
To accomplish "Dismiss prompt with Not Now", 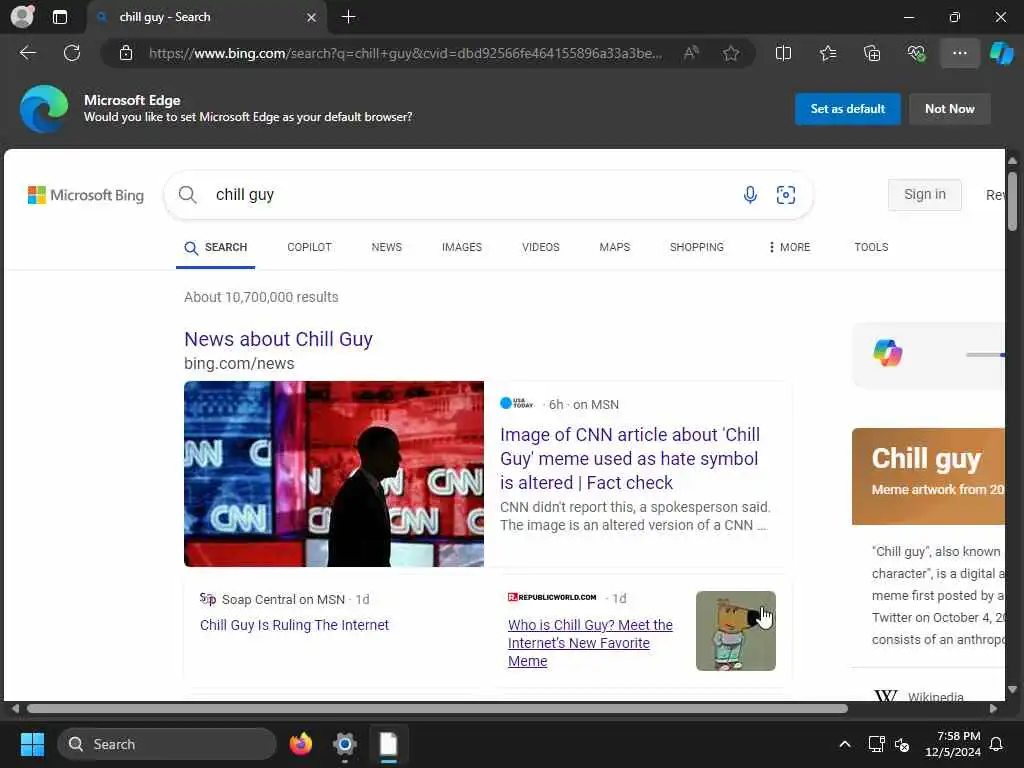I will click(950, 108).
